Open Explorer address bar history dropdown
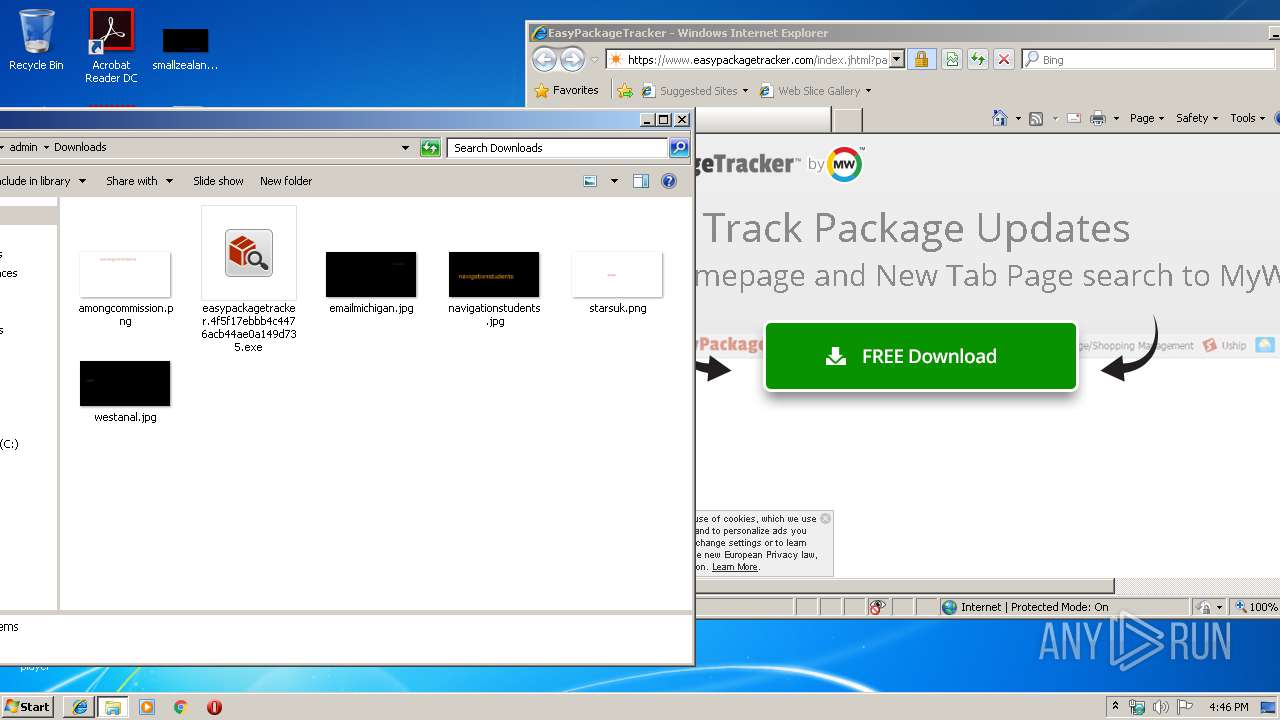The height and width of the screenshot is (720, 1280). (405, 148)
